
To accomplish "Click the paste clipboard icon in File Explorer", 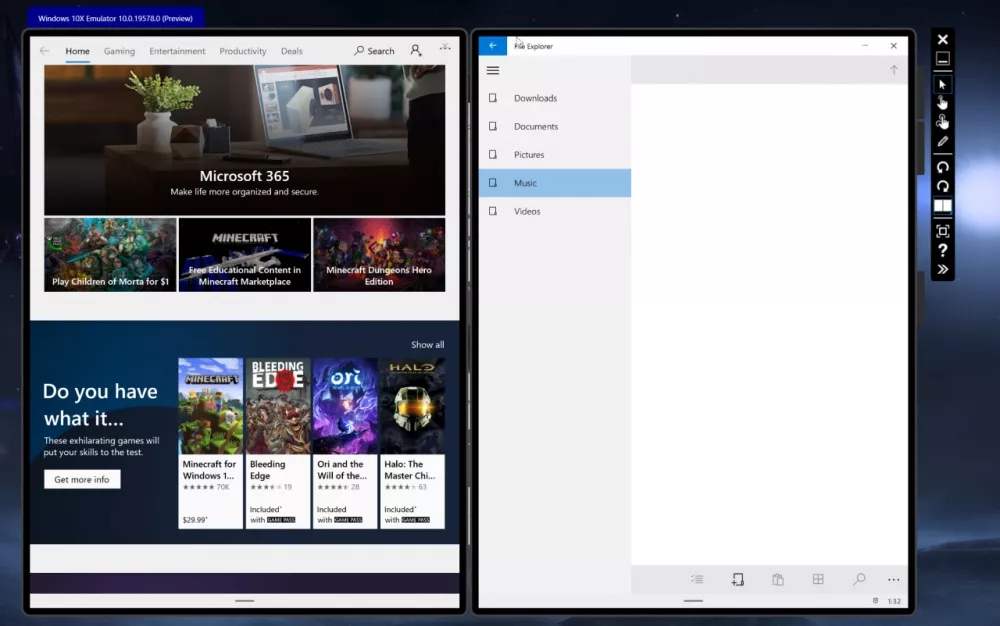I will (x=777, y=579).
